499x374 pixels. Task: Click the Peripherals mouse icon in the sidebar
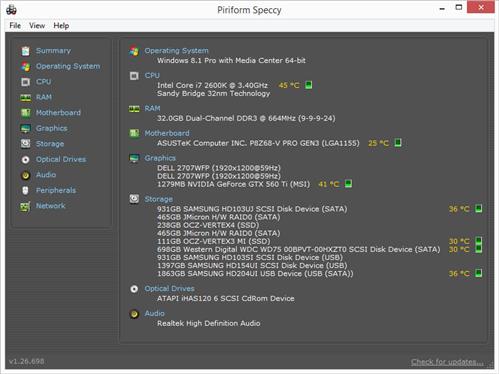point(25,190)
